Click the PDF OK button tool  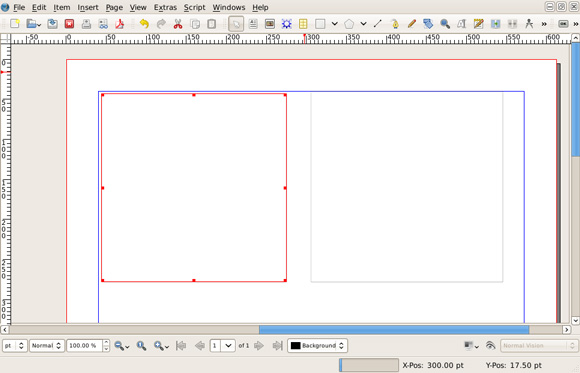pyautogui.click(x=563, y=24)
